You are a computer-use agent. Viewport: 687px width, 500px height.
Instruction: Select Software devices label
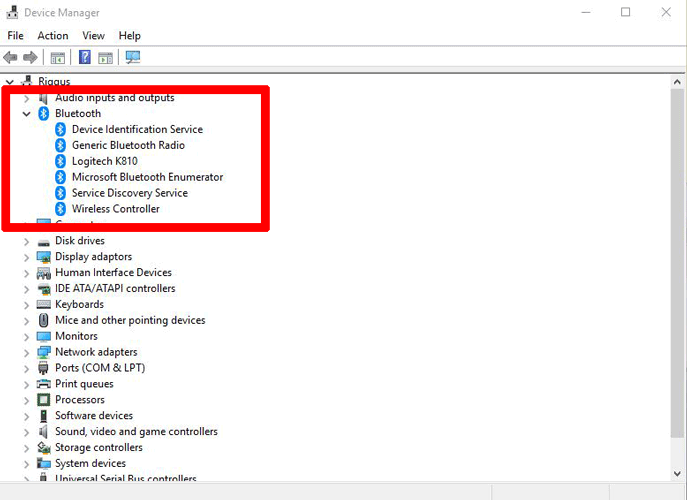tap(94, 415)
